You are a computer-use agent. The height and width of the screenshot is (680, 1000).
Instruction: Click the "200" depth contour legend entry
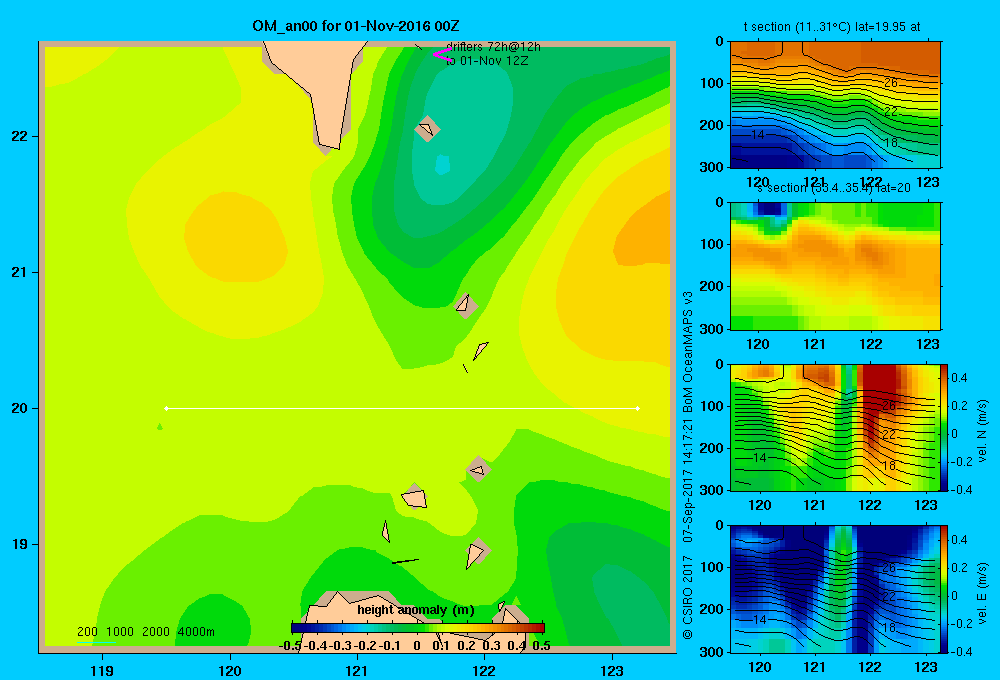pos(87,632)
